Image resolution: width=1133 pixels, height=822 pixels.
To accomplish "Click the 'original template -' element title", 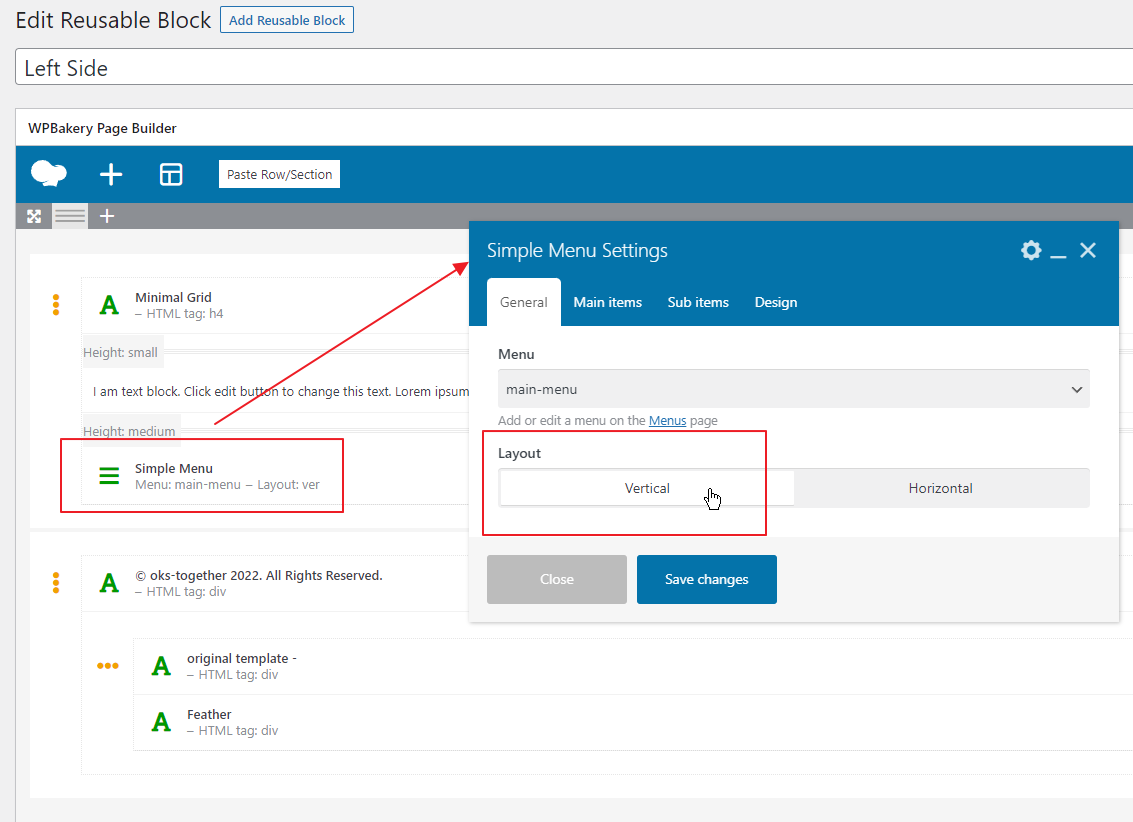I will click(x=242, y=658).
